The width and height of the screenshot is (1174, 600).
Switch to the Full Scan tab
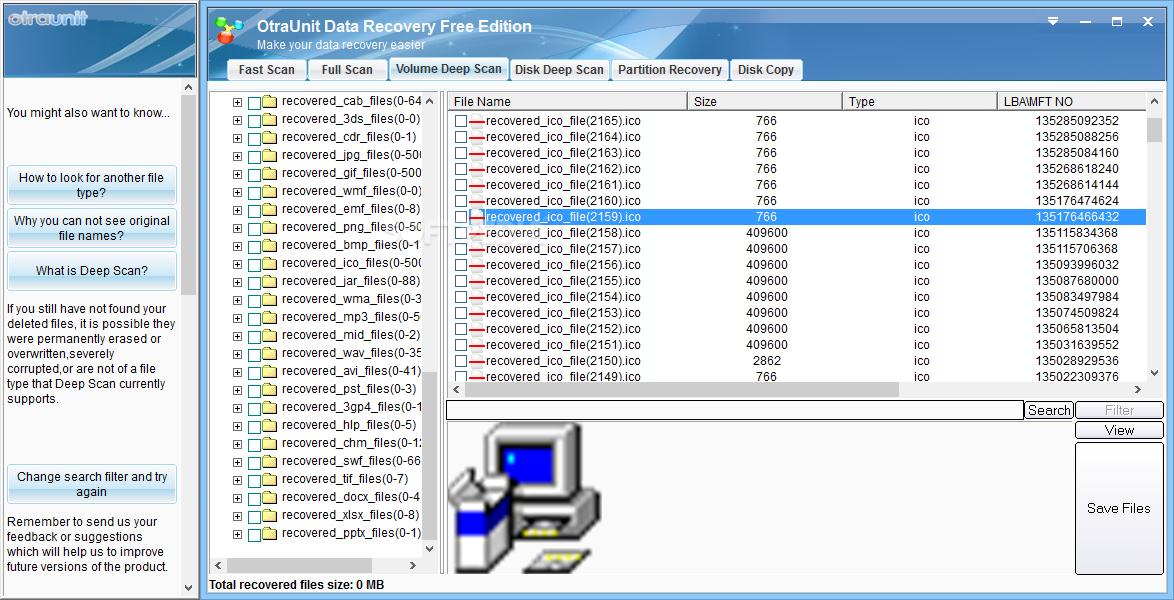[347, 70]
